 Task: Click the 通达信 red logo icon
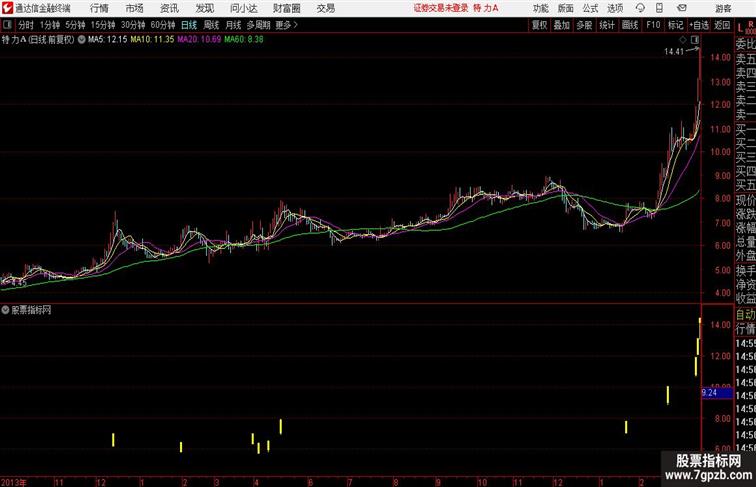click(x=7, y=8)
